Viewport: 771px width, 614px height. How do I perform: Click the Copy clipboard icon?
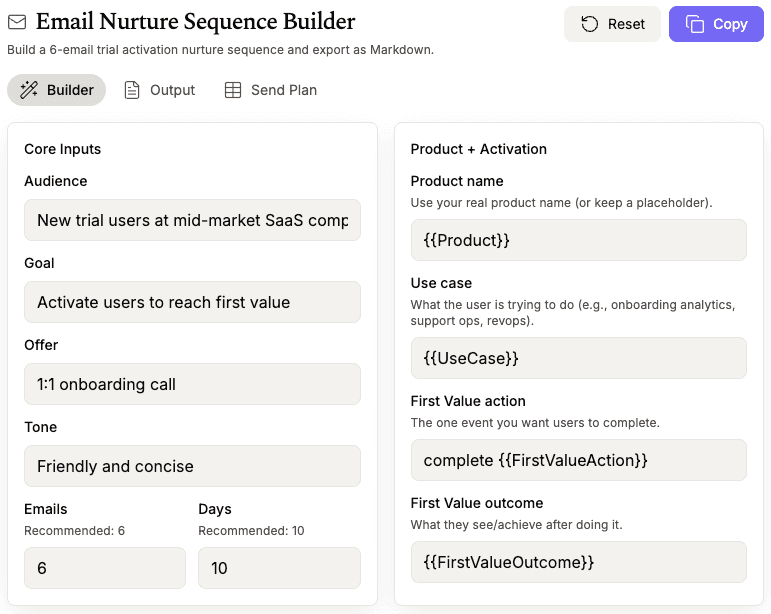coord(695,24)
